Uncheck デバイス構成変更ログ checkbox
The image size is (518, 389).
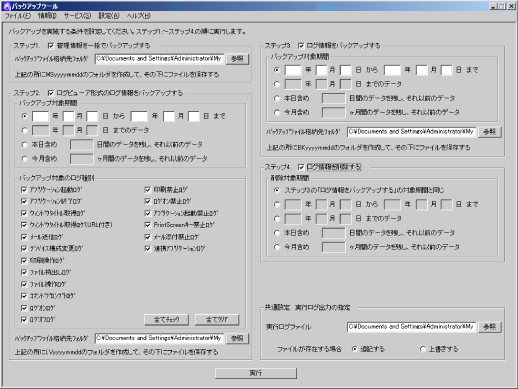click(x=24, y=249)
